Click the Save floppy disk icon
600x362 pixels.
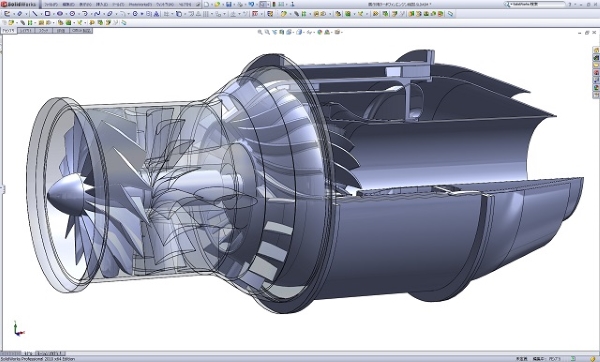tap(228, 5)
